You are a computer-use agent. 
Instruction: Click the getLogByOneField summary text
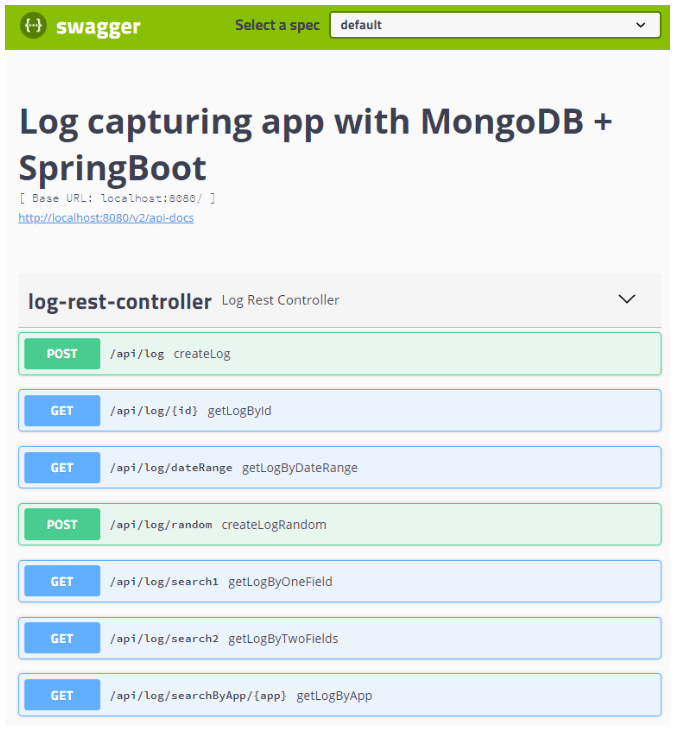pos(280,582)
